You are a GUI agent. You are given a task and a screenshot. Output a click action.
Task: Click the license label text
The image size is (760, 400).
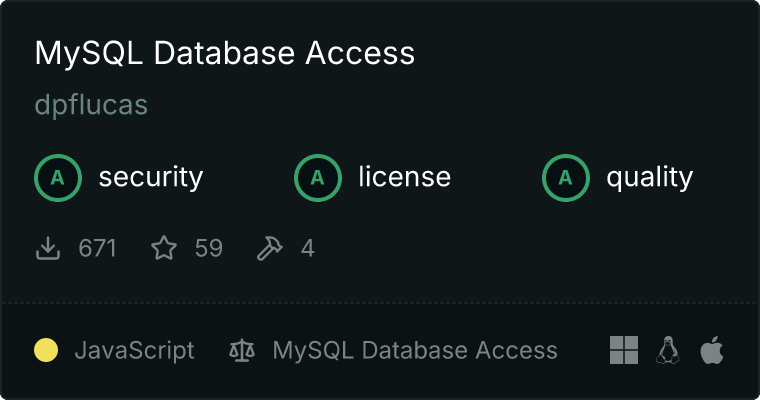pyautogui.click(x=404, y=178)
